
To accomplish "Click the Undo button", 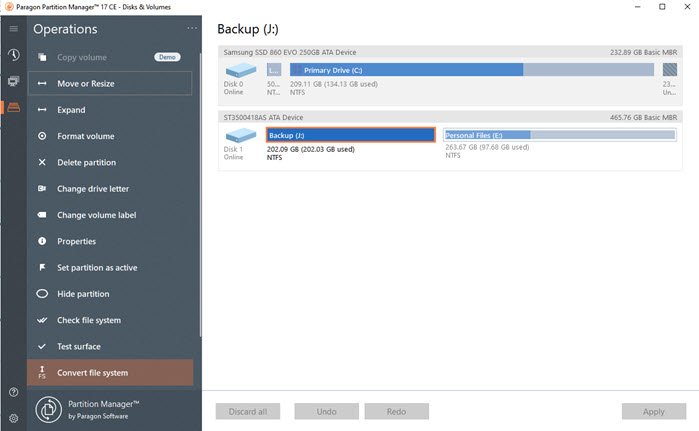I will click(x=326, y=411).
